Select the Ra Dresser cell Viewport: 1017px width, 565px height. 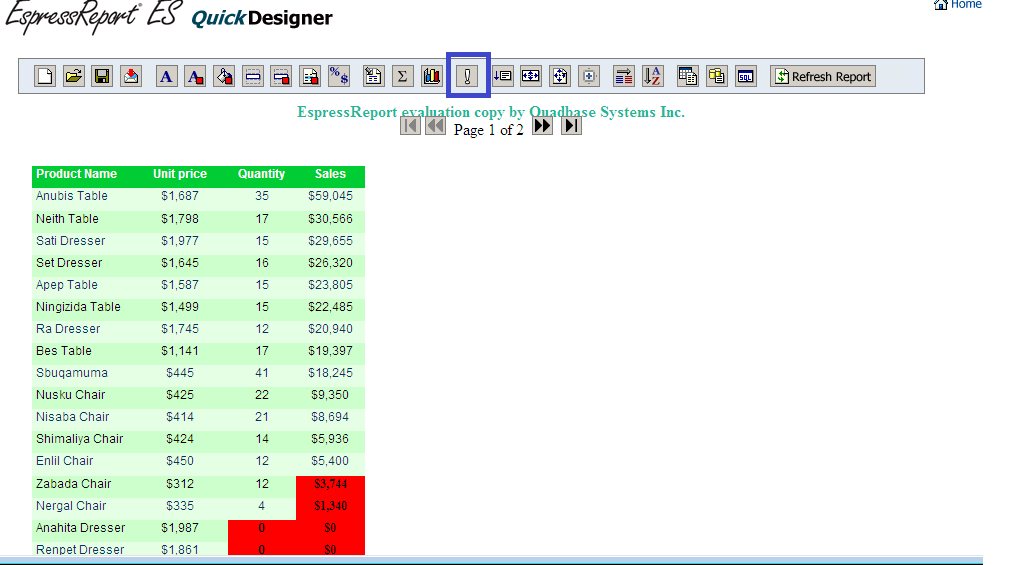[68, 330]
